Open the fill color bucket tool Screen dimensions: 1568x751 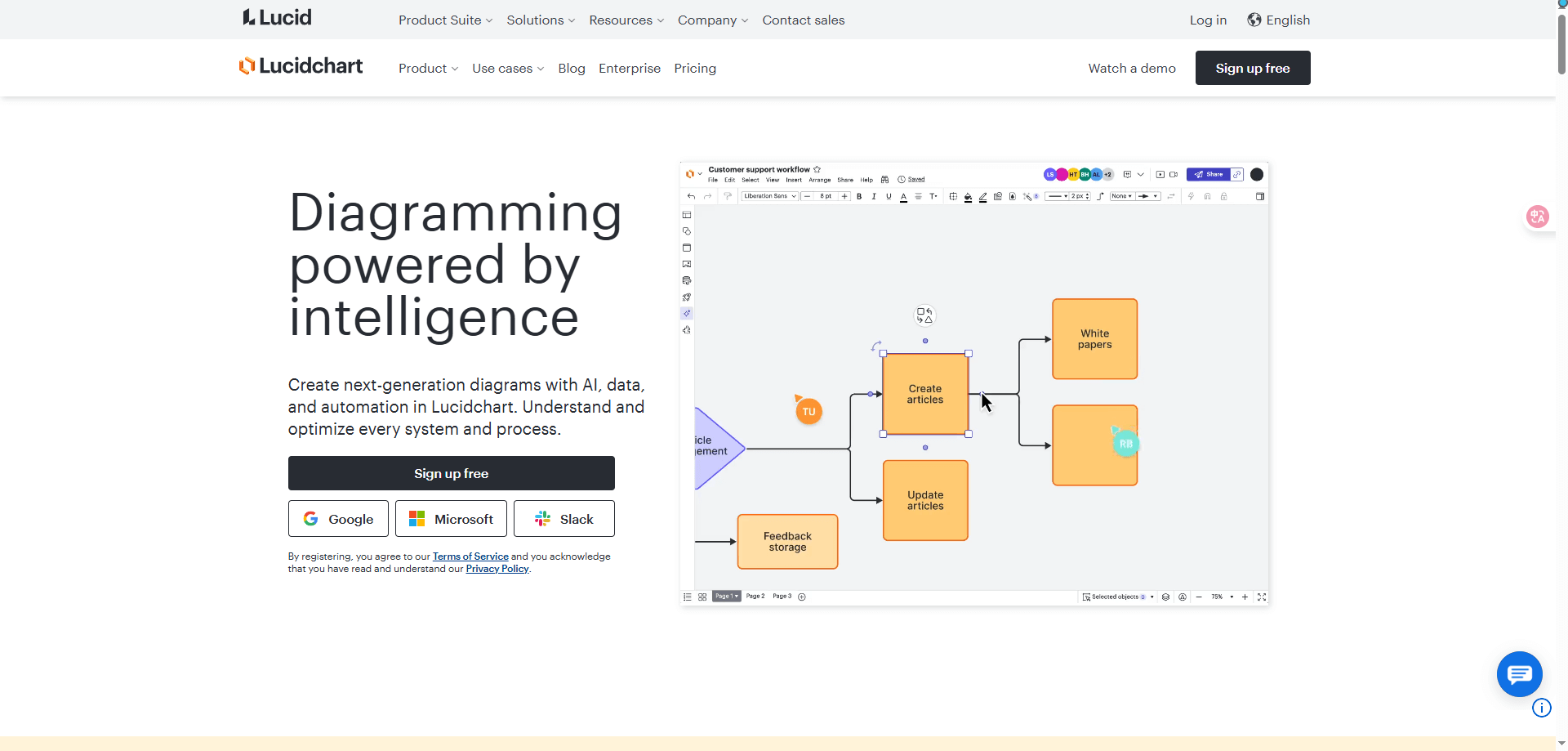pyautogui.click(x=968, y=196)
